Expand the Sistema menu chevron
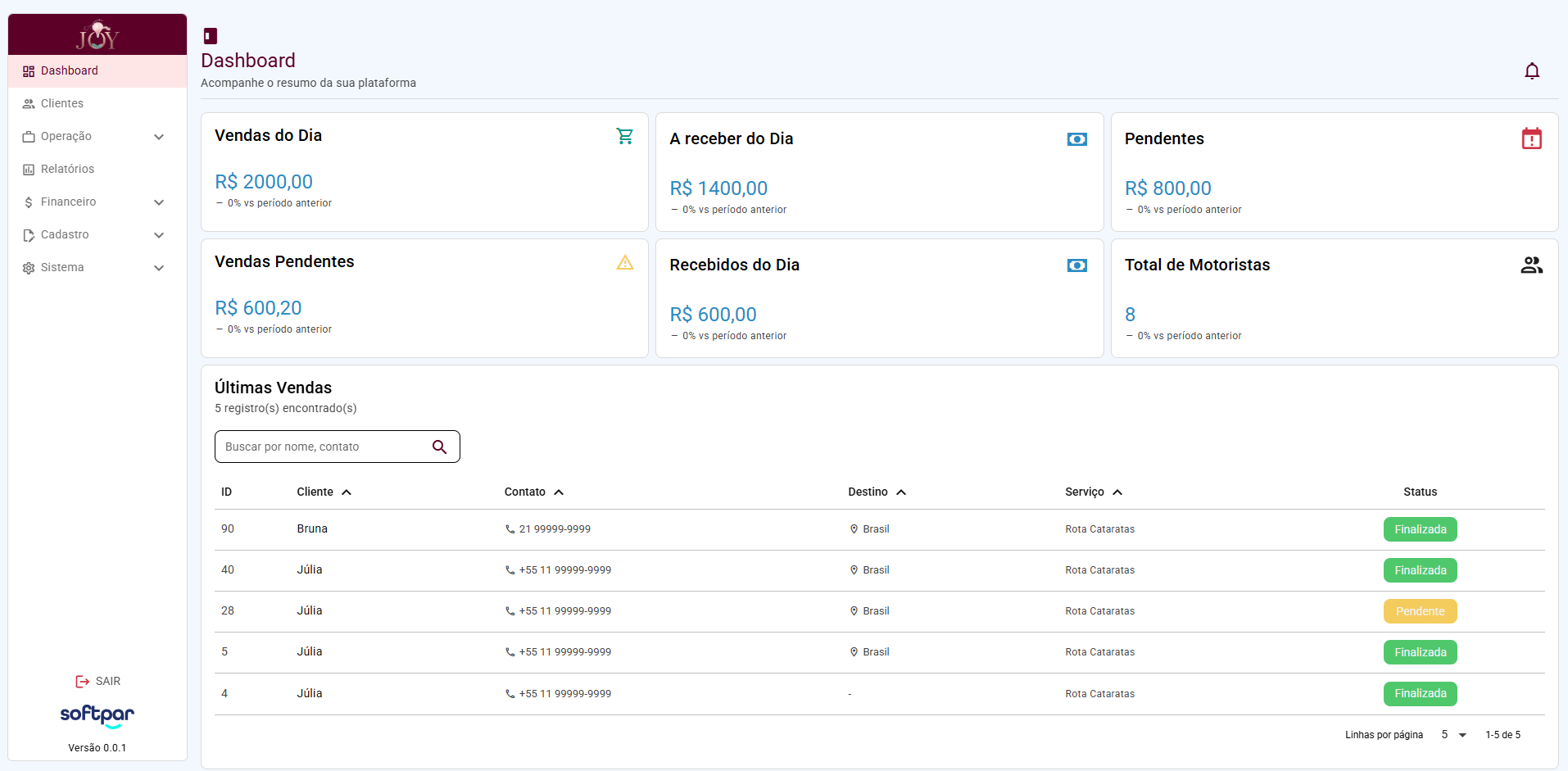 (159, 268)
